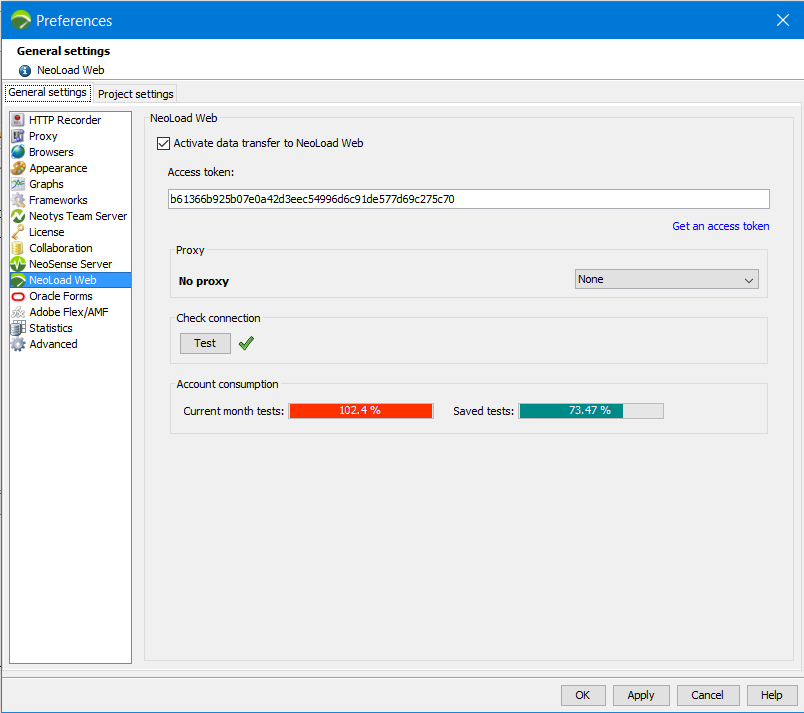Click the Appearance palette icon
This screenshot has width=804, height=713.
point(18,168)
